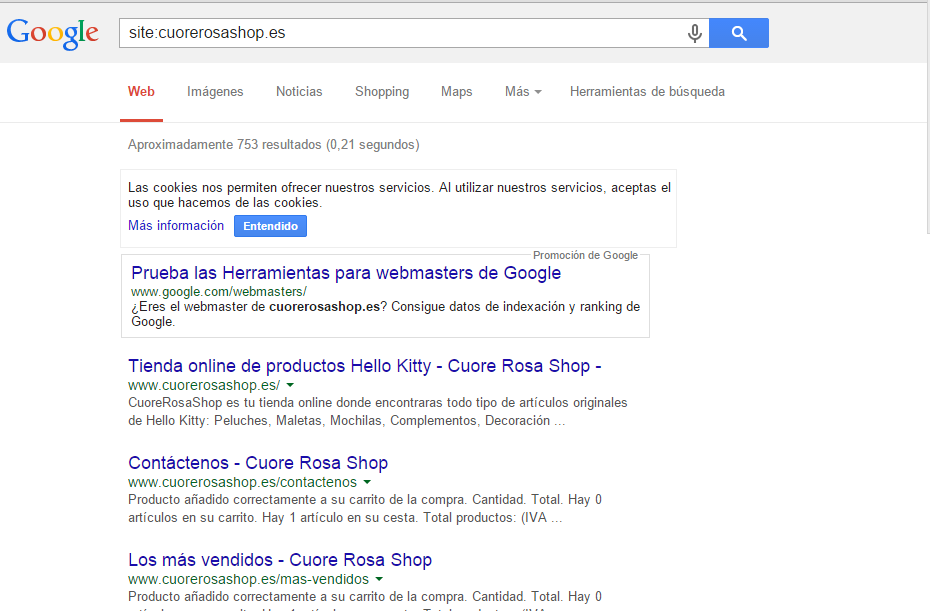
Task: Expand the Más dropdown menu
Action: [x=523, y=92]
